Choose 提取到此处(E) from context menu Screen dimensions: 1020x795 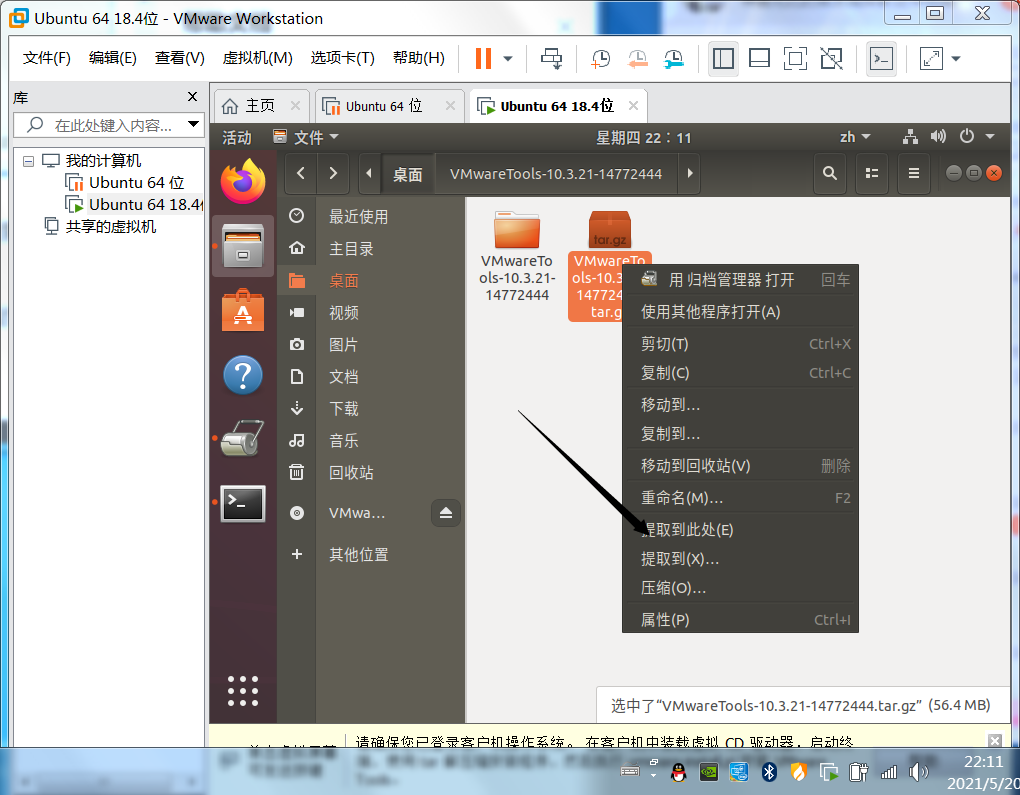(740, 530)
